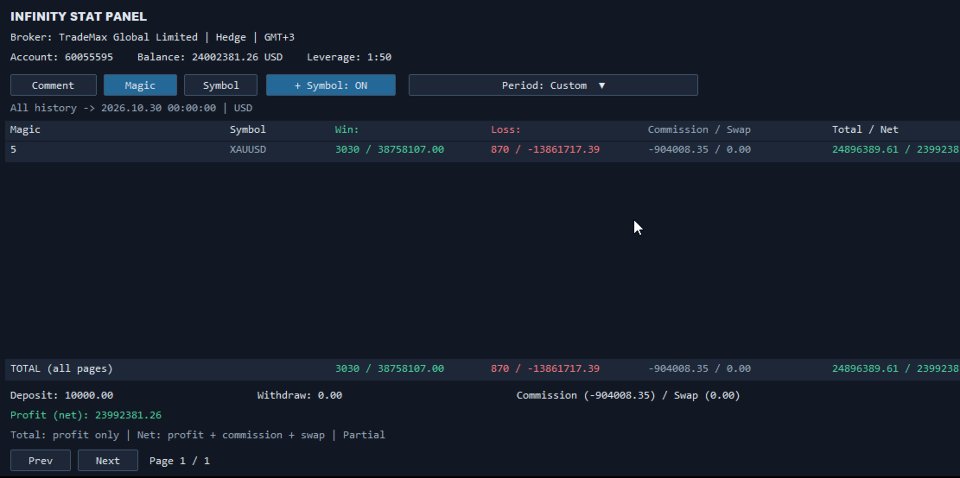Viewport: 960px width, 478px height.
Task: Click commission value in XAUUSD row
Action: pyautogui.click(x=699, y=149)
